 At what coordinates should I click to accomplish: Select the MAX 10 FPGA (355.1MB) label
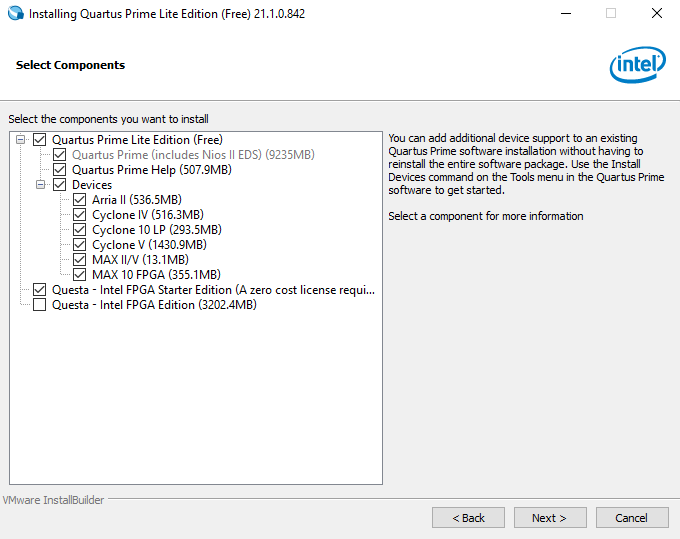[x=156, y=274]
